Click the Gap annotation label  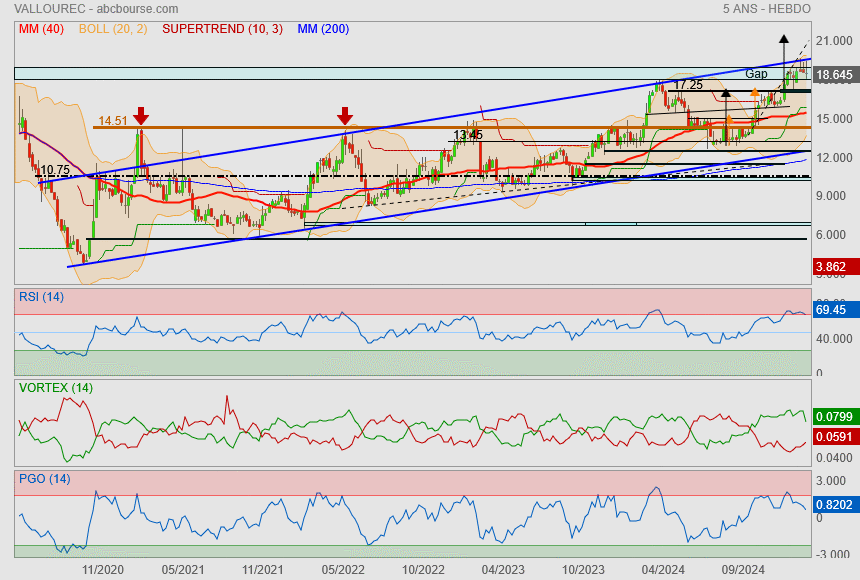[x=756, y=74]
